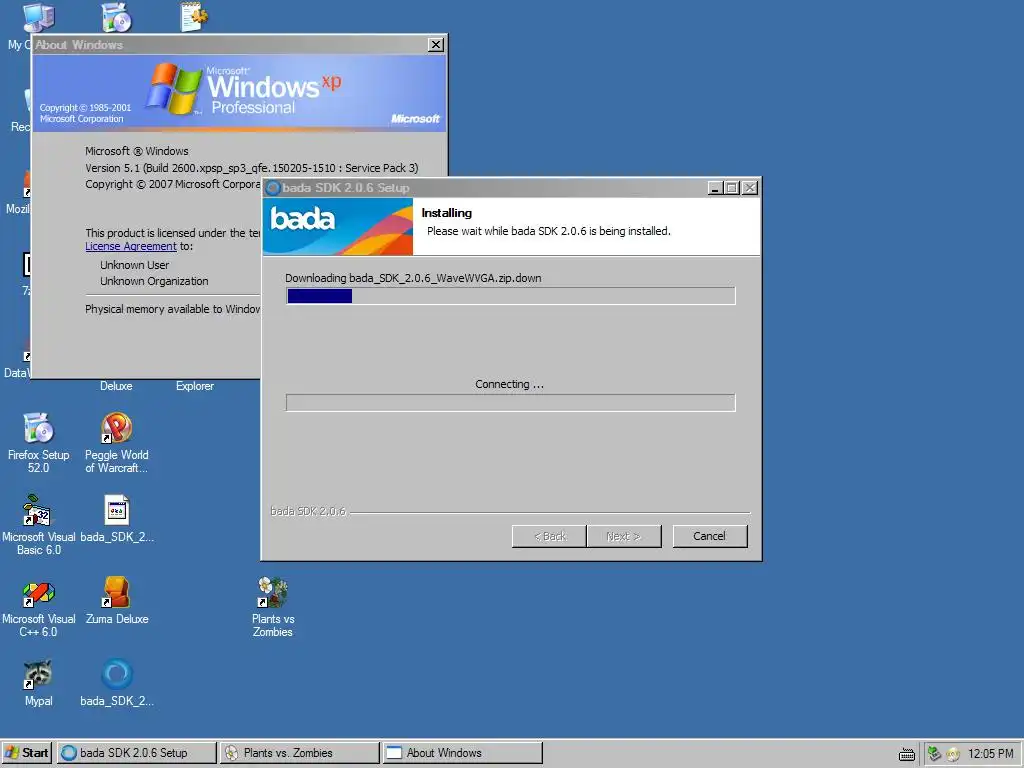This screenshot has height=768, width=1024.
Task: Select the Plants vs Zombies desktop icon
Action: point(273,607)
